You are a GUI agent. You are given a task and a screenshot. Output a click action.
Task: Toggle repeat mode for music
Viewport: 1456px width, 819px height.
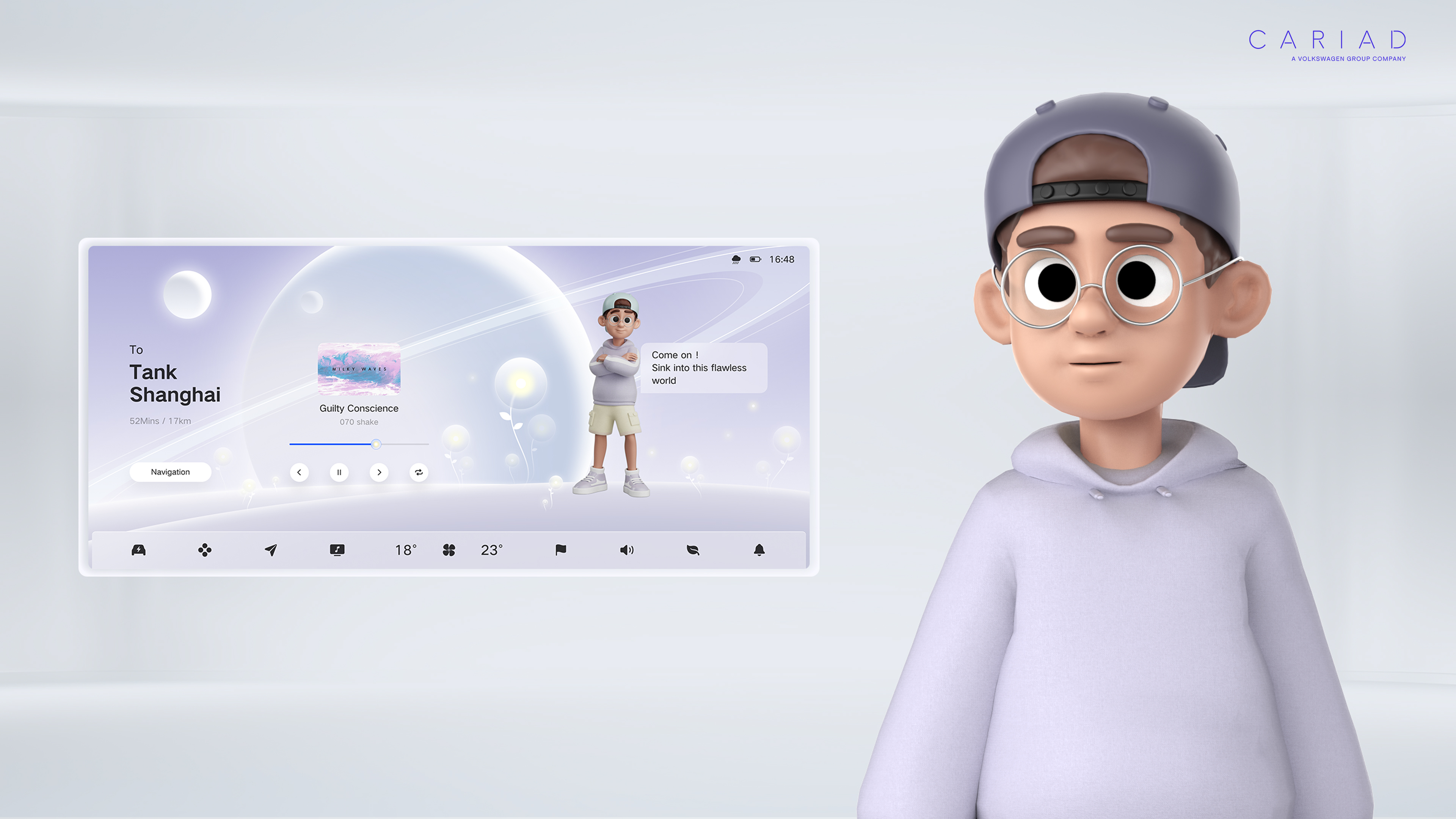pyautogui.click(x=419, y=472)
